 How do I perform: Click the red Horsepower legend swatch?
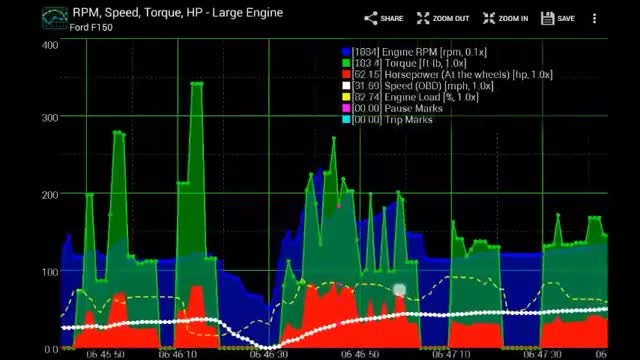[x=346, y=75]
